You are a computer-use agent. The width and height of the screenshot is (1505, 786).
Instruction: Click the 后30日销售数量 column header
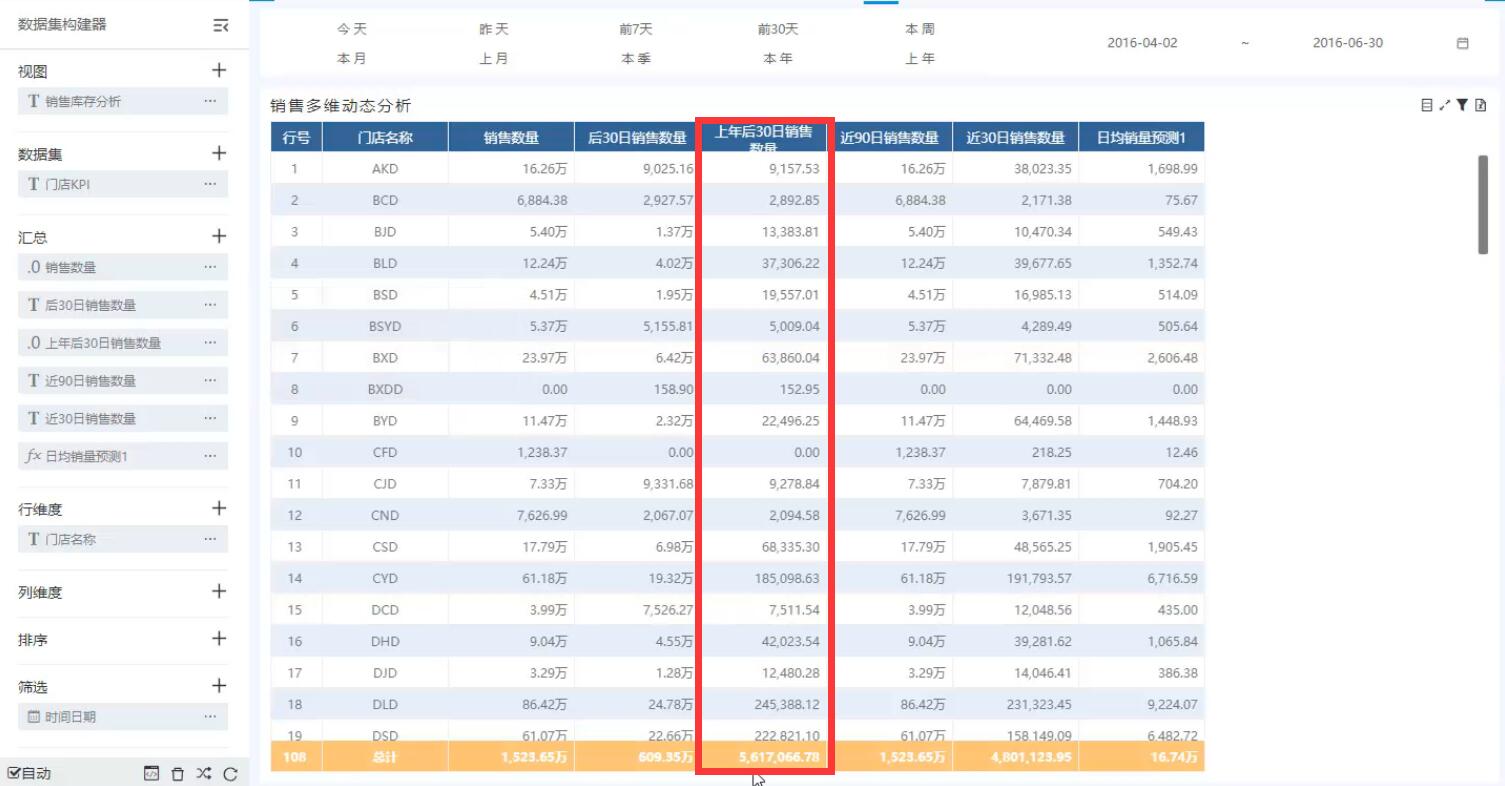[637, 138]
